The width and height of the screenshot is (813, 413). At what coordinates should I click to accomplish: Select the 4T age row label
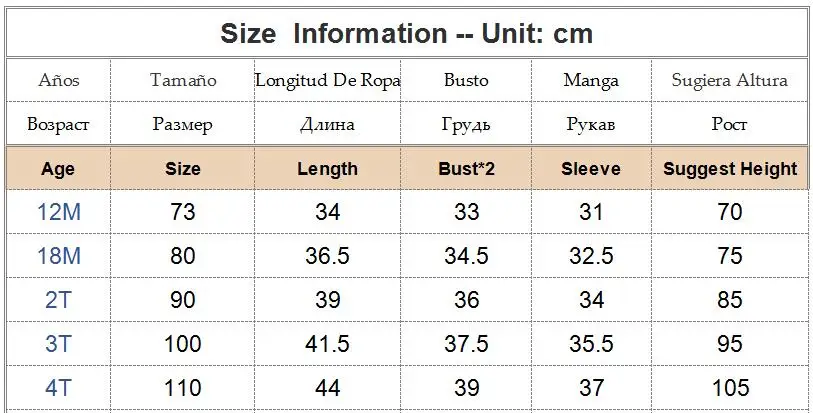(58, 388)
